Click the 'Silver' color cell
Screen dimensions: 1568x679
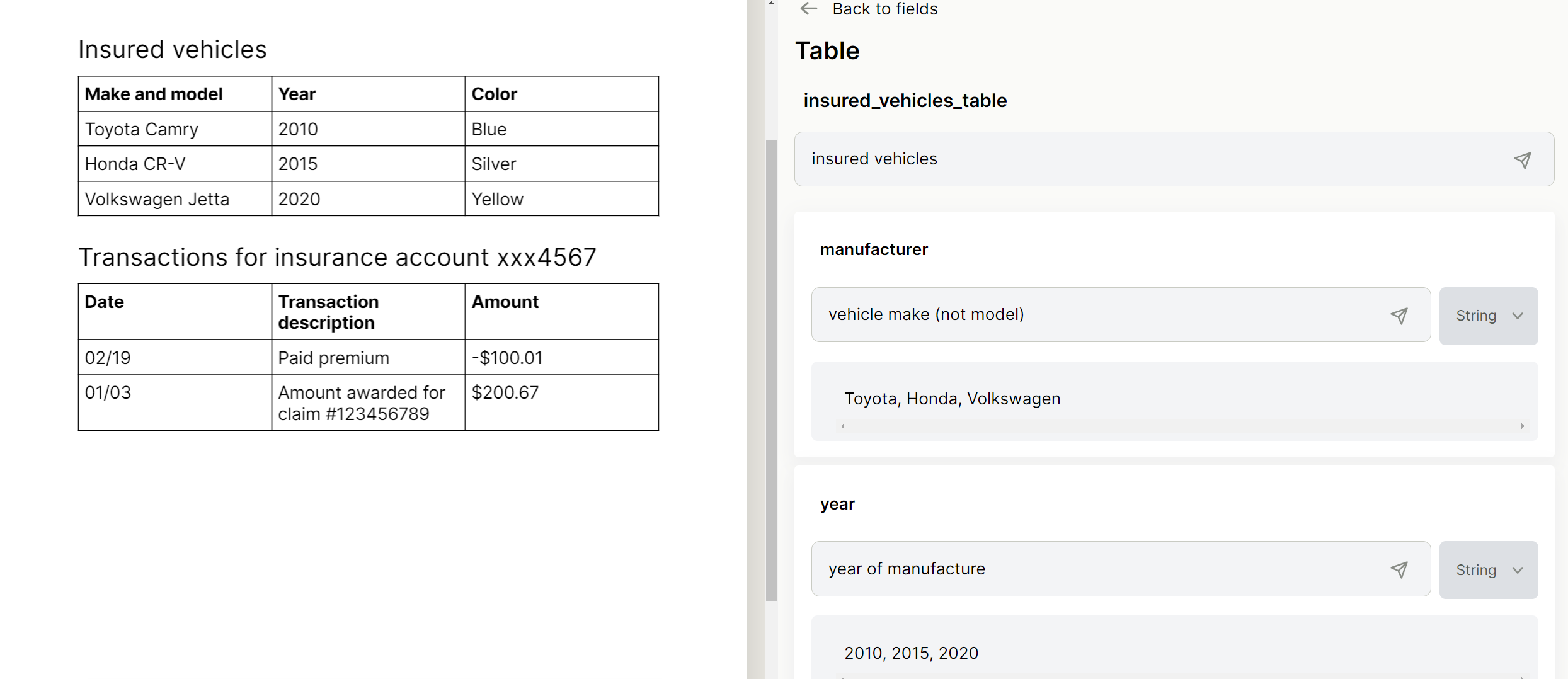tap(562, 164)
